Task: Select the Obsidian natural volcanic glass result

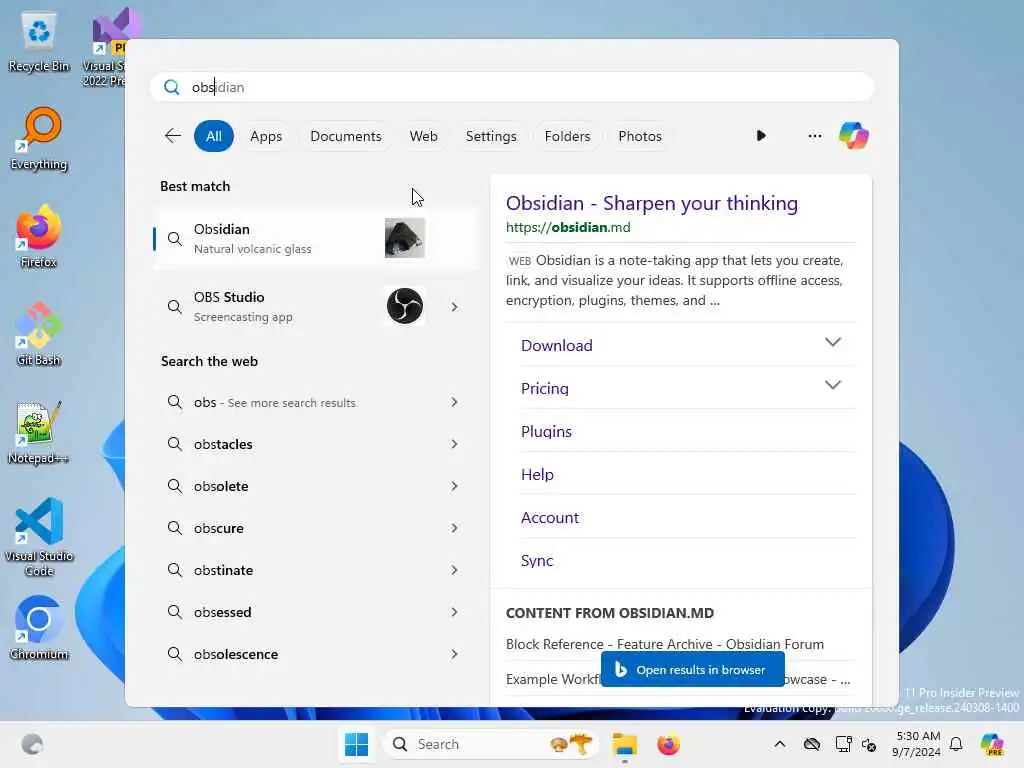Action: pyautogui.click(x=315, y=238)
